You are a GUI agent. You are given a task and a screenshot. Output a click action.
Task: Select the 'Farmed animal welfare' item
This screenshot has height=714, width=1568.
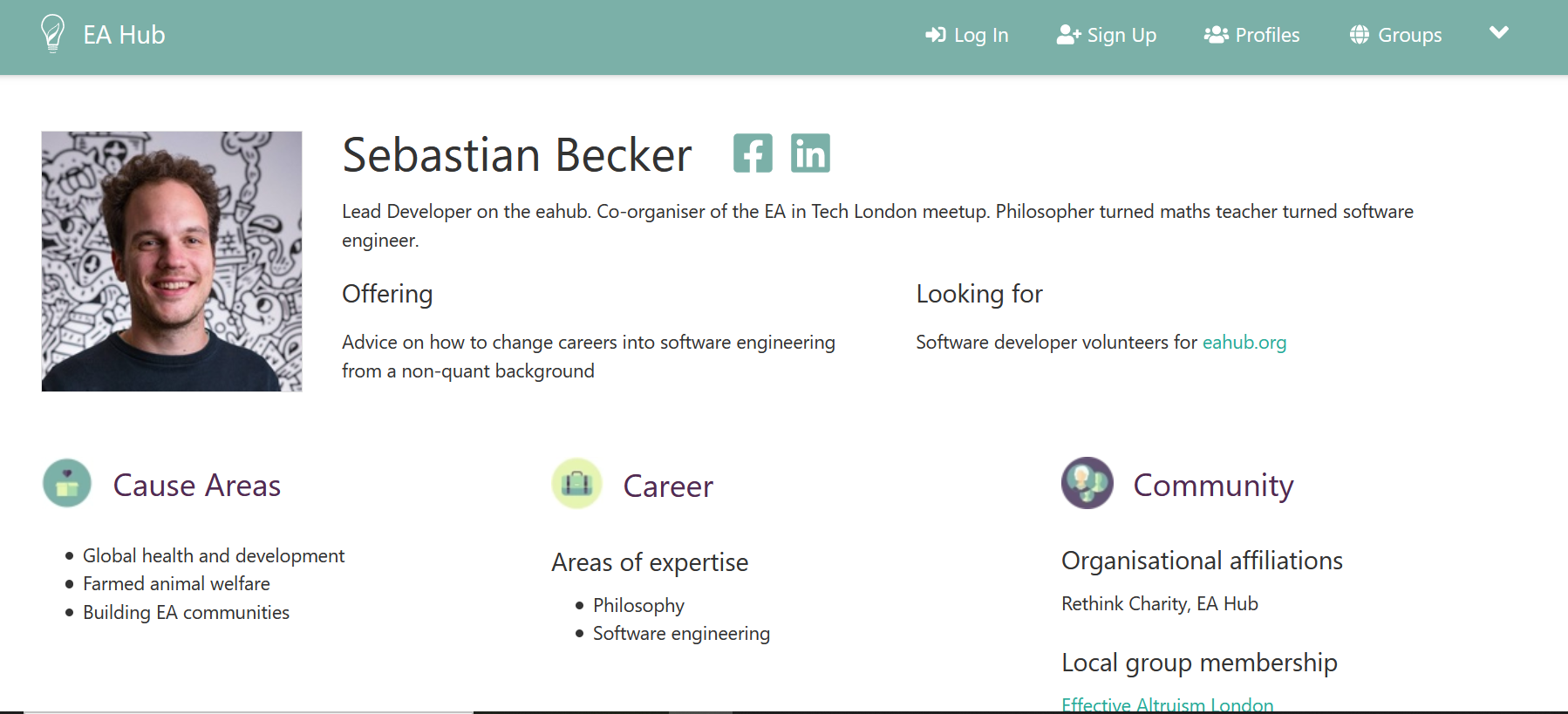click(x=176, y=584)
